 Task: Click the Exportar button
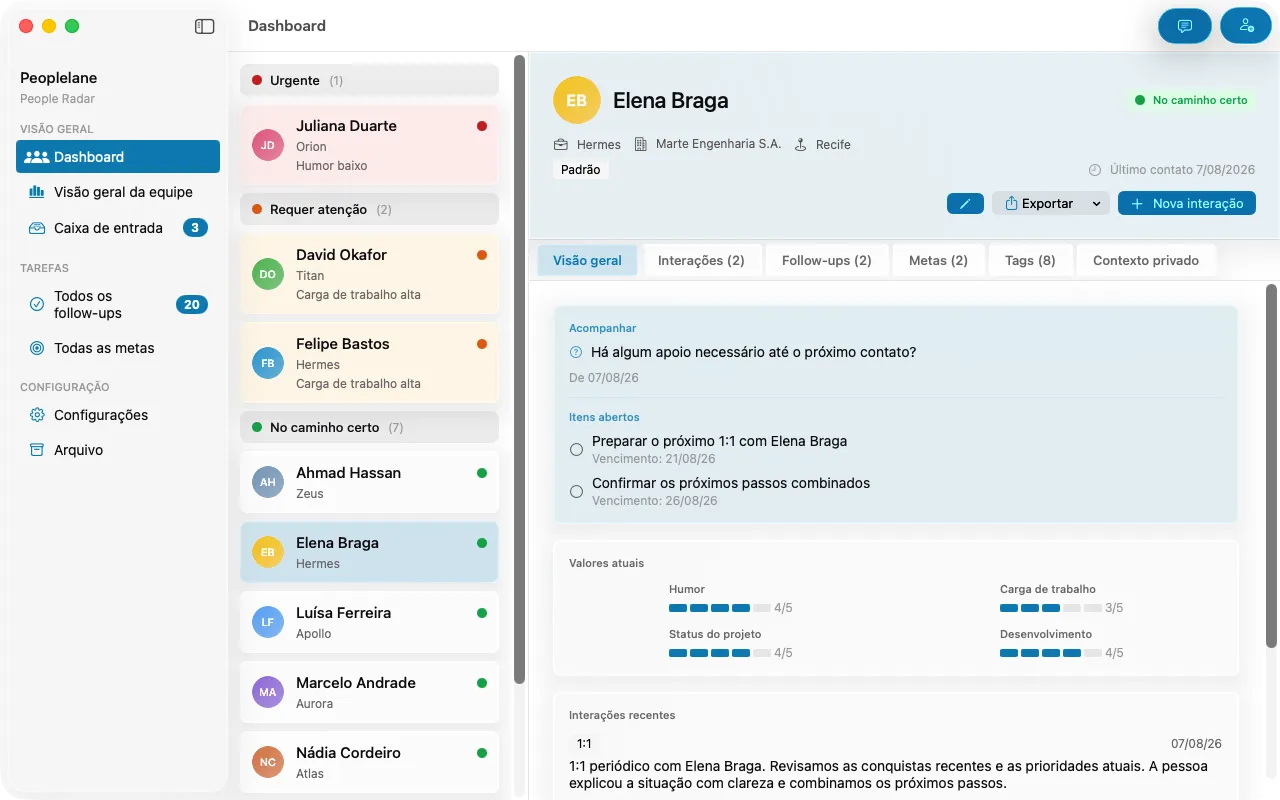click(x=1039, y=203)
